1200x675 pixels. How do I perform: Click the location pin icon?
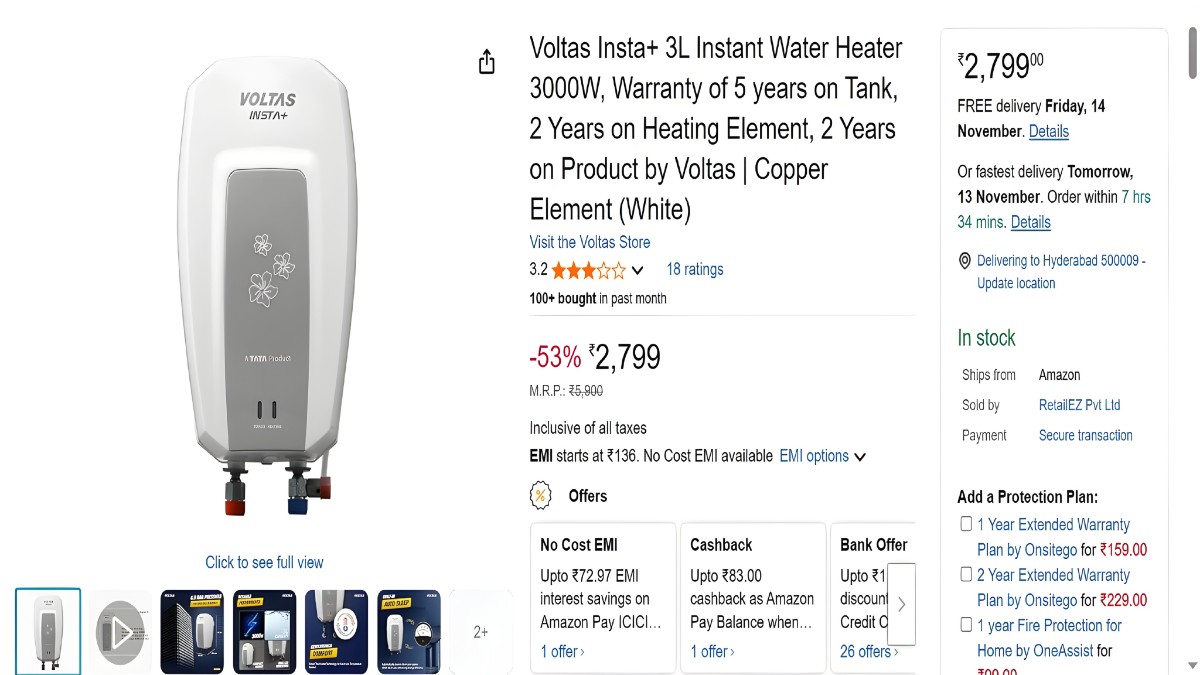point(964,261)
